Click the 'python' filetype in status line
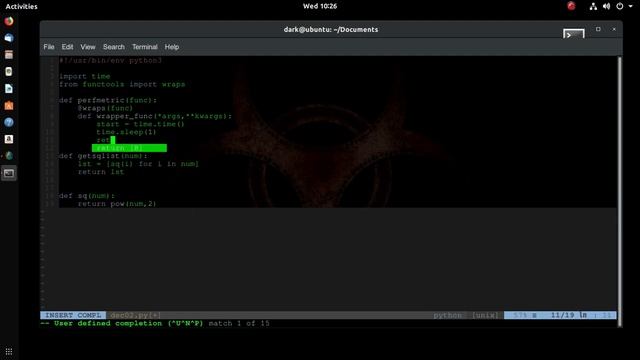The width and height of the screenshot is (640, 360). pyautogui.click(x=447, y=315)
